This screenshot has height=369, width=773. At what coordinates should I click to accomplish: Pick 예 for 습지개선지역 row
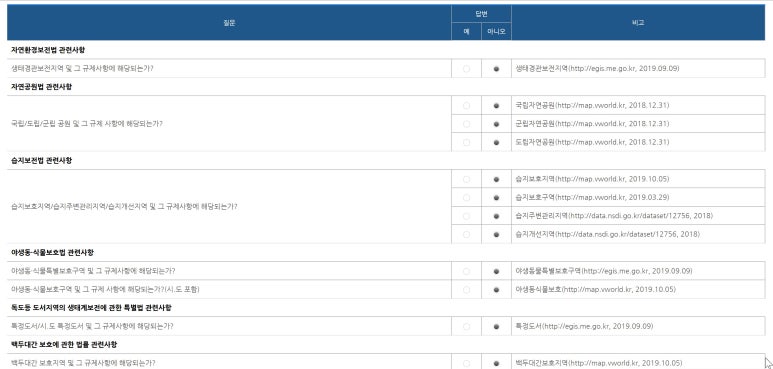point(466,235)
